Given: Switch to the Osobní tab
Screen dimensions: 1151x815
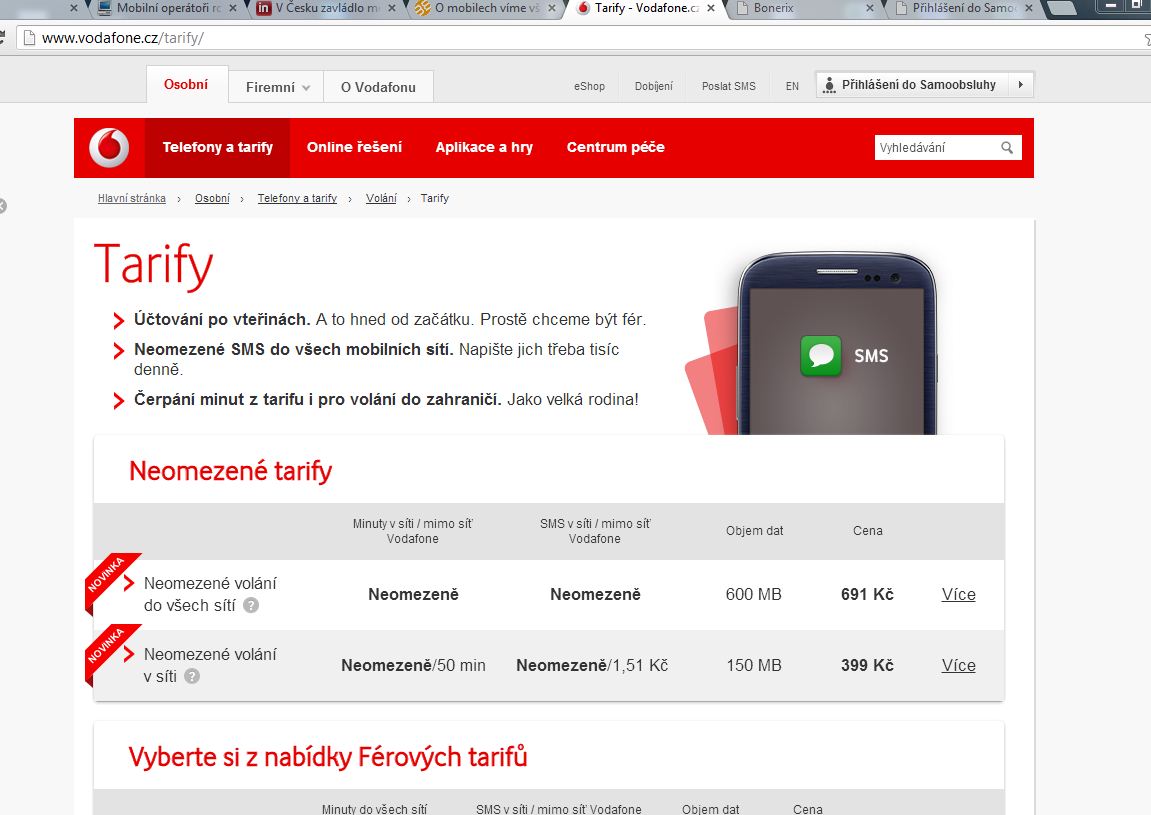Looking at the screenshot, I should click(x=187, y=84).
